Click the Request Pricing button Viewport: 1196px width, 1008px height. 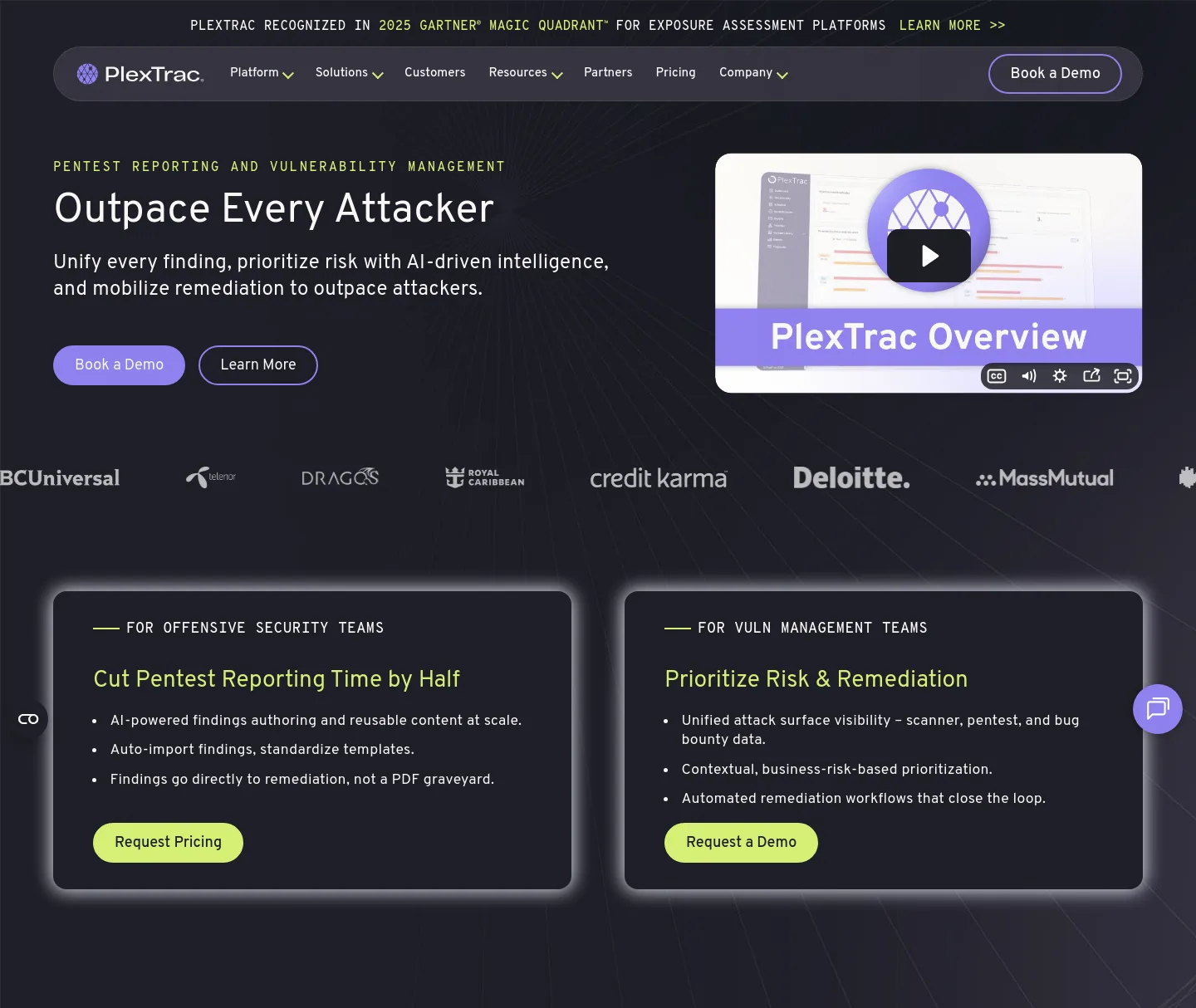[x=168, y=843]
